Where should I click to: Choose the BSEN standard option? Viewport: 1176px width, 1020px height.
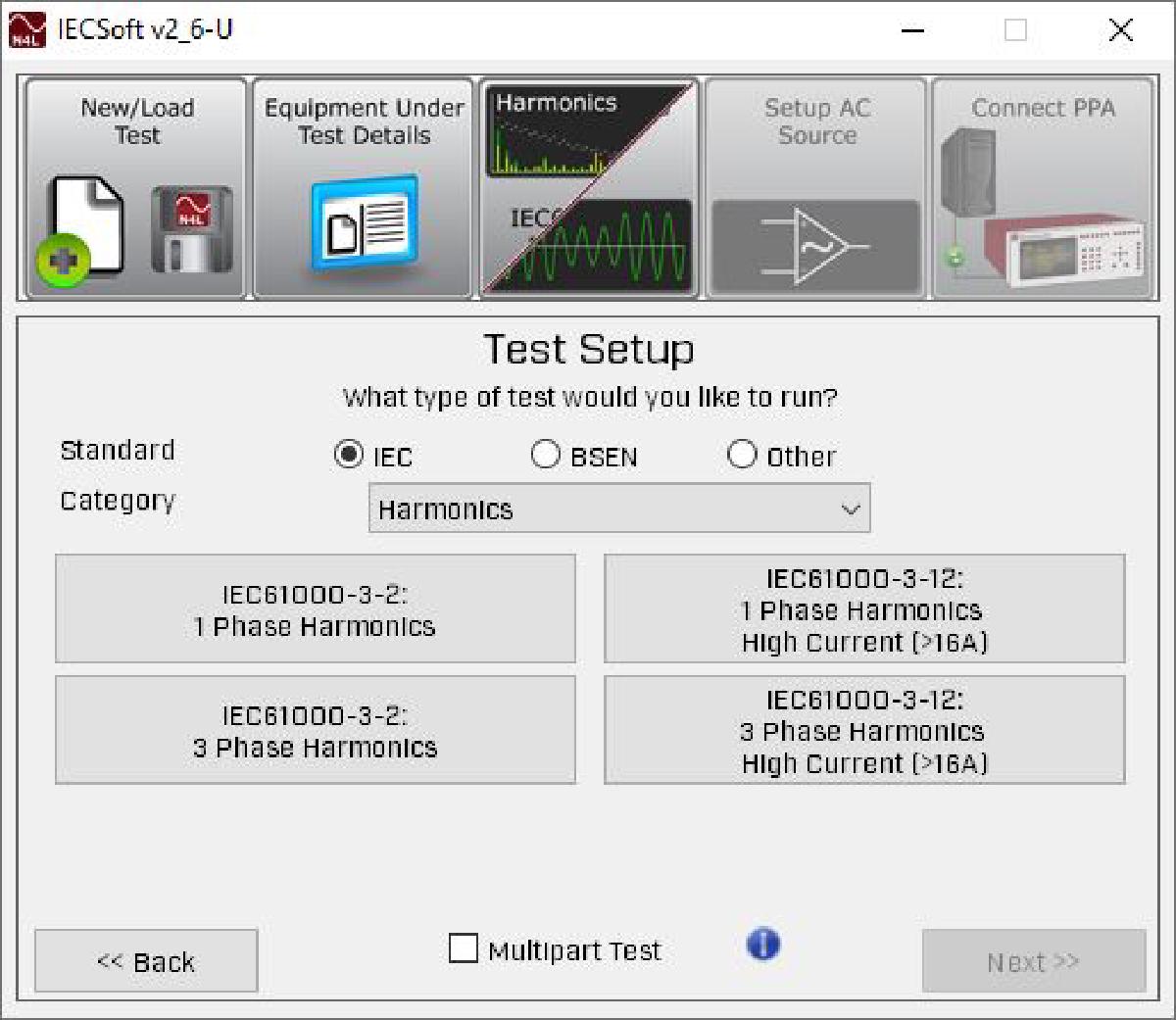tap(546, 454)
